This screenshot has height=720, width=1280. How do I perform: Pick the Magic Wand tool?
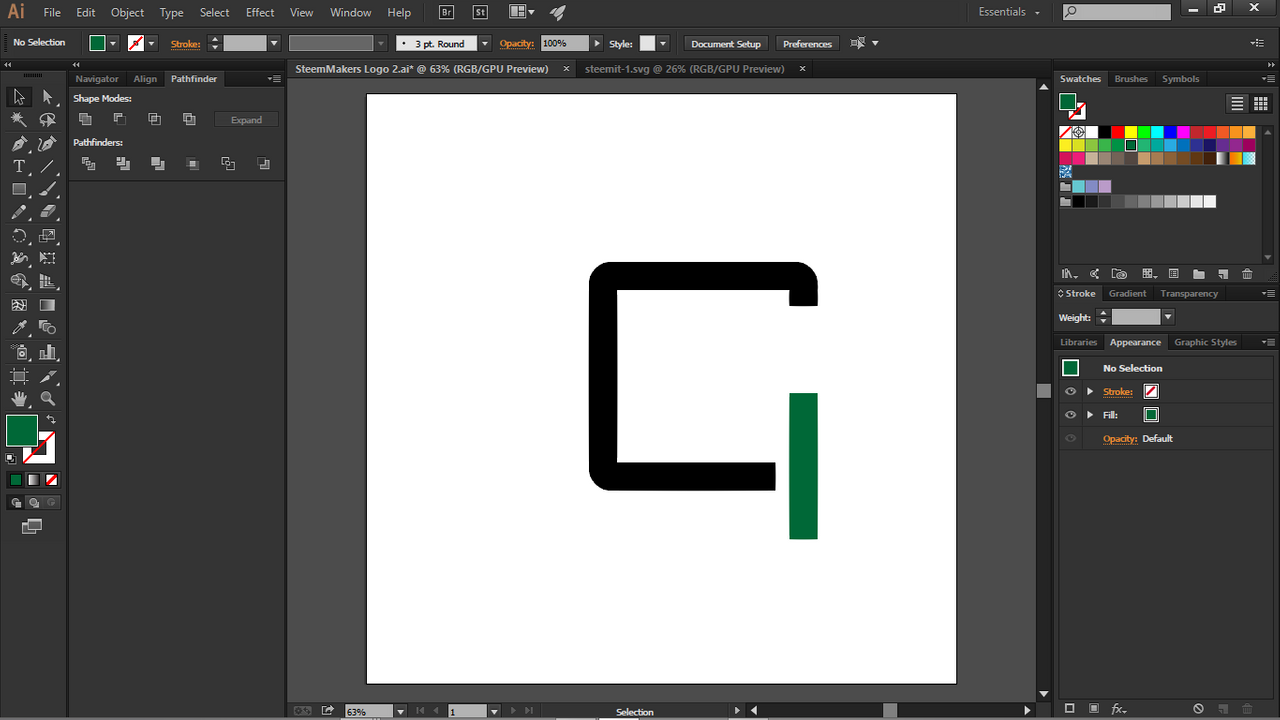pos(19,120)
